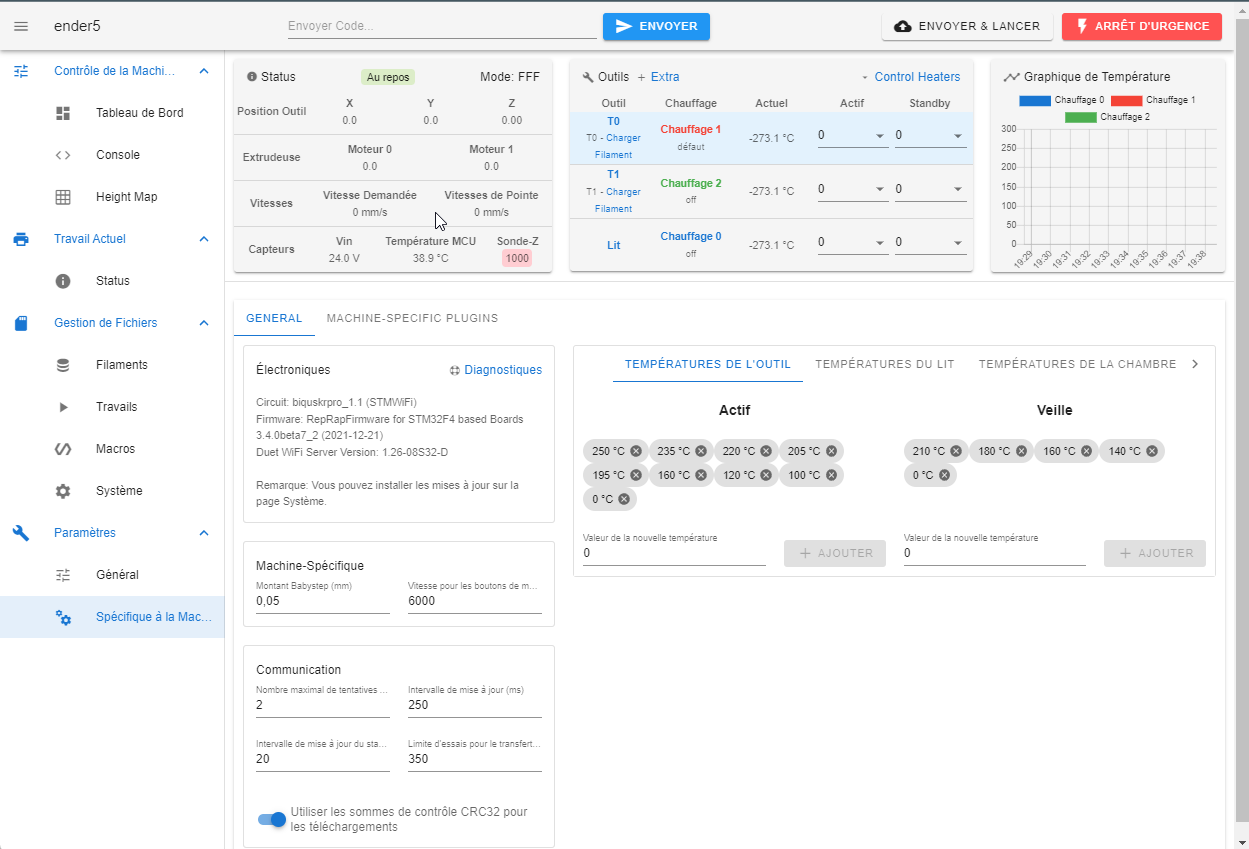Click the Arrêt d'Urgence button
Viewport: 1249px width, 849px height.
click(1142, 26)
